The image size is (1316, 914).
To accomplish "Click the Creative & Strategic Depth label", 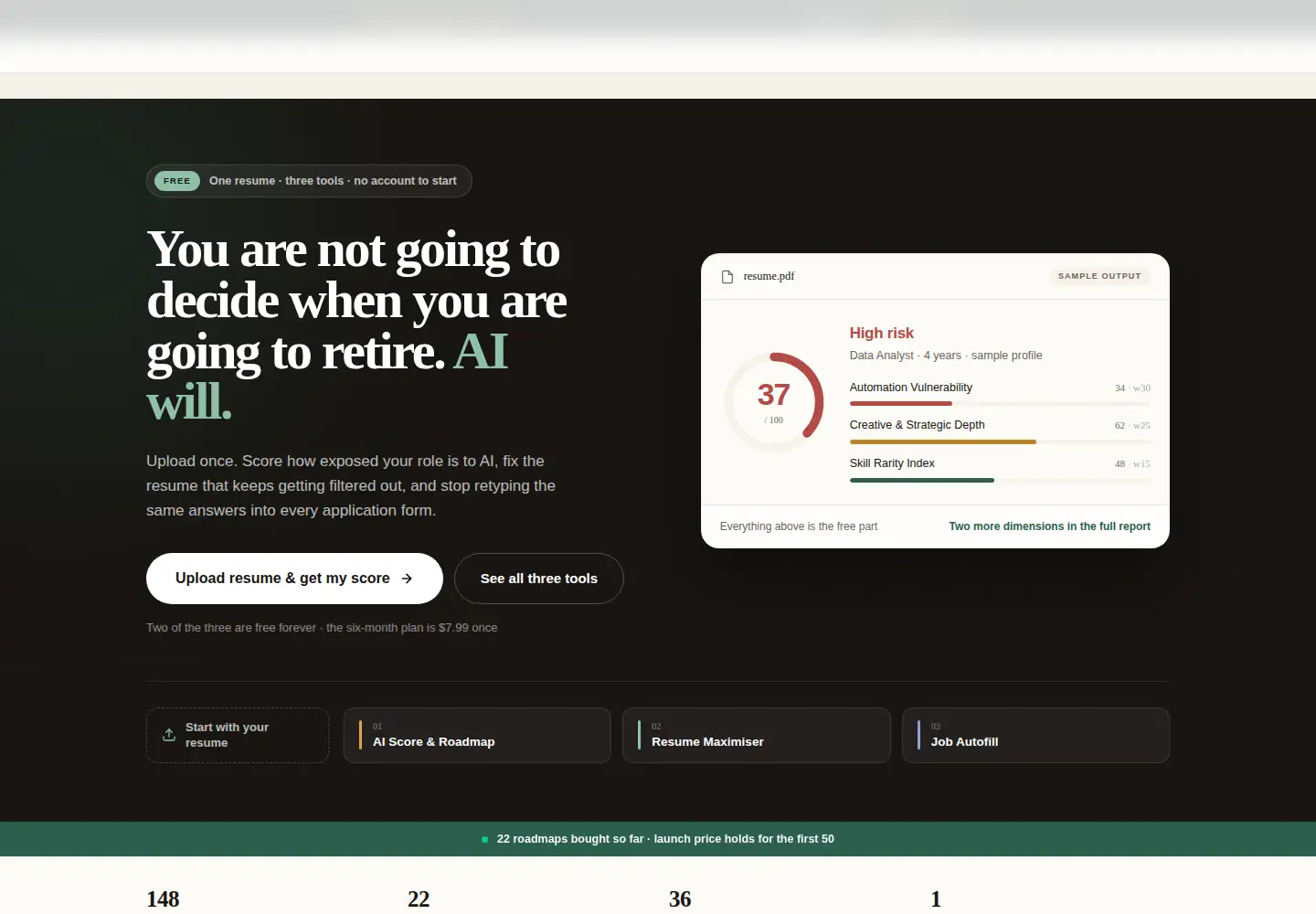I will (918, 425).
